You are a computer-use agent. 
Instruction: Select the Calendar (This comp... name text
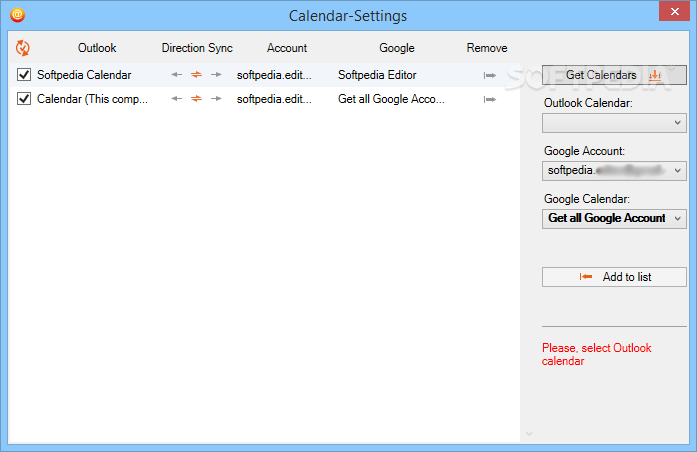tap(92, 99)
